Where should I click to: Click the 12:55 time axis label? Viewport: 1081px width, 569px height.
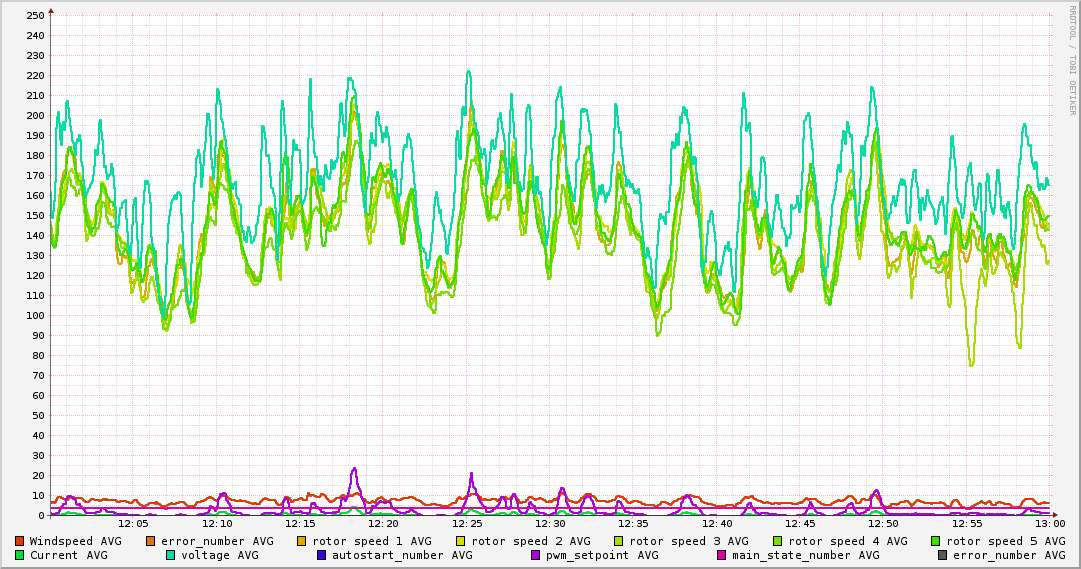967,524
